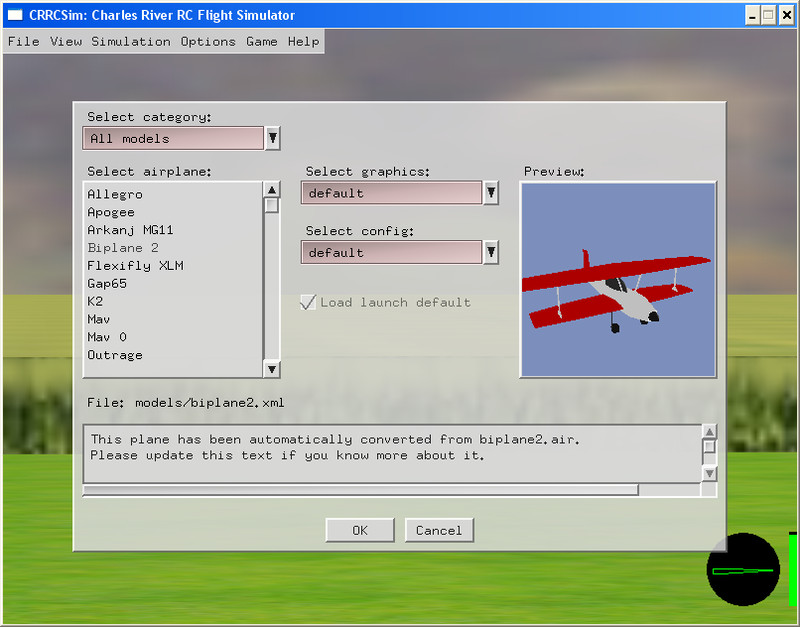Click the CRRCSim window title icon
Screen dimensions: 800x627
[x=15, y=15]
